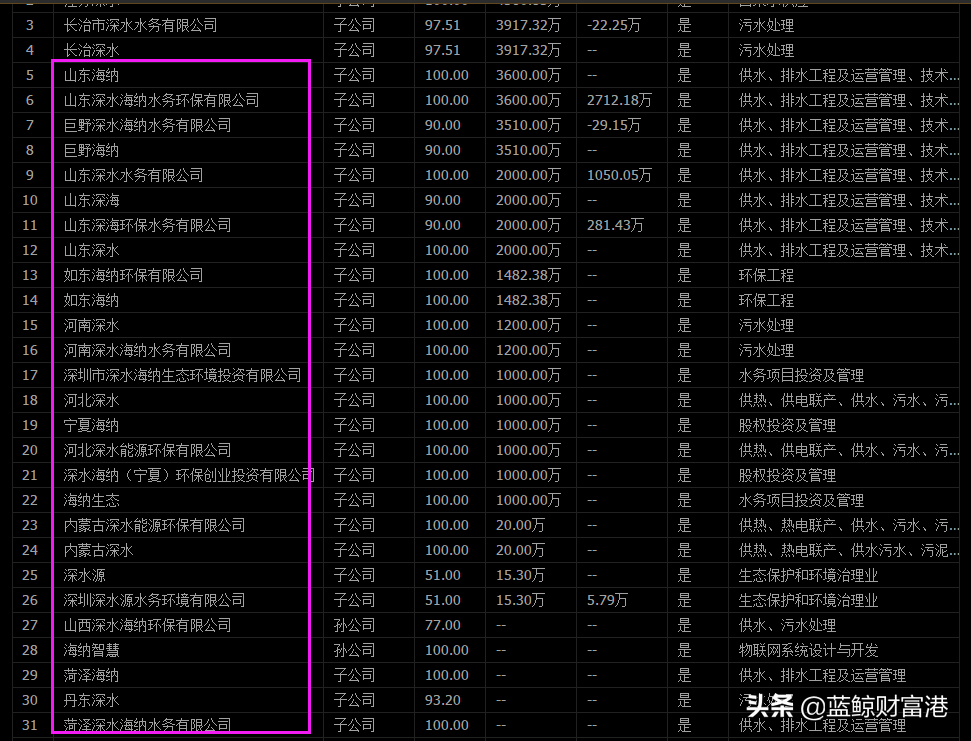971x741 pixels.
Task: Click the profit value -29.15万
Action: coord(614,125)
